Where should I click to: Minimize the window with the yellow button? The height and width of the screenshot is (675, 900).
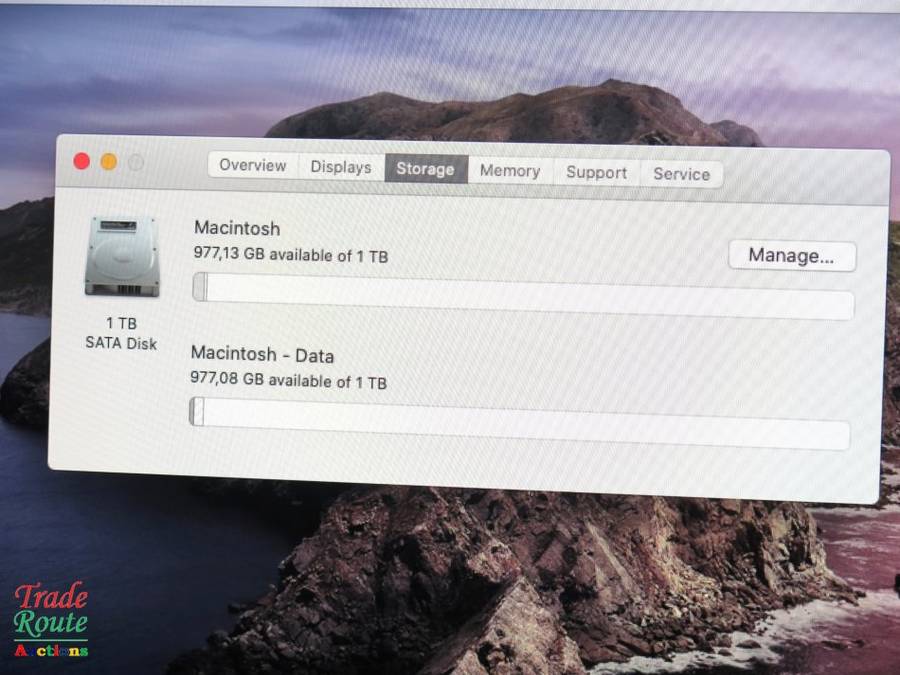[108, 162]
